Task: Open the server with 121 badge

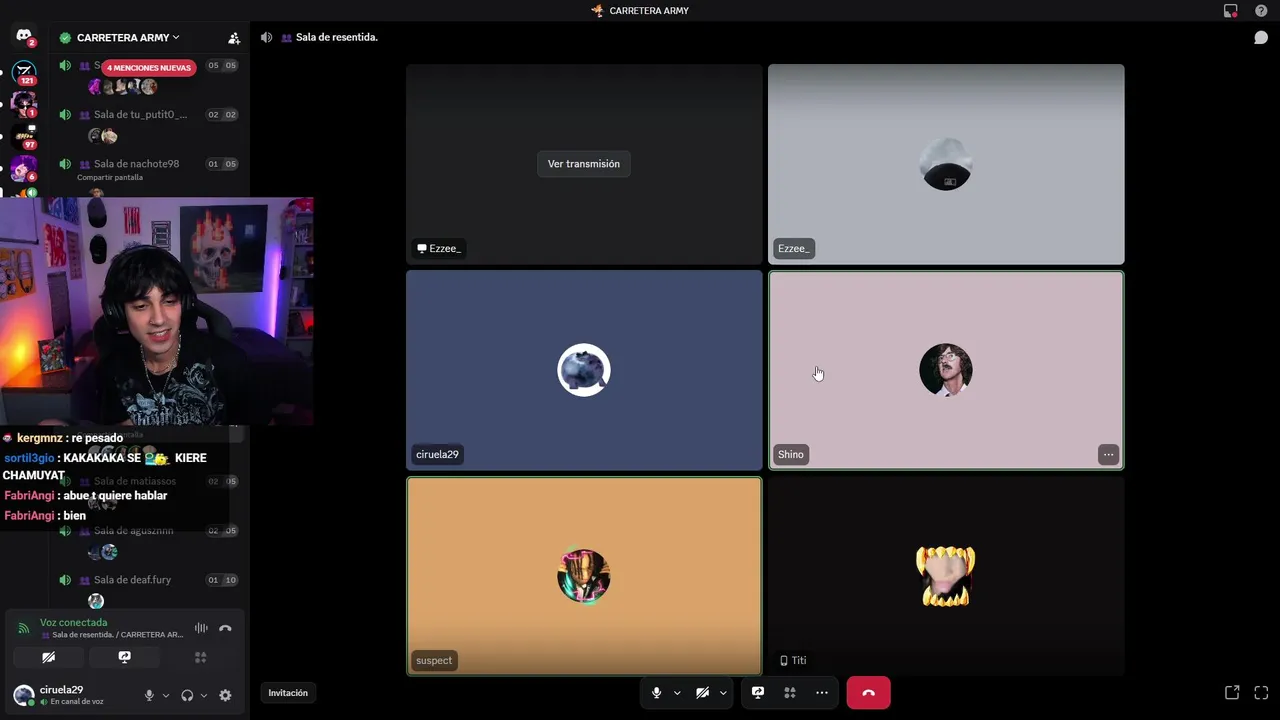Action: pos(23,72)
